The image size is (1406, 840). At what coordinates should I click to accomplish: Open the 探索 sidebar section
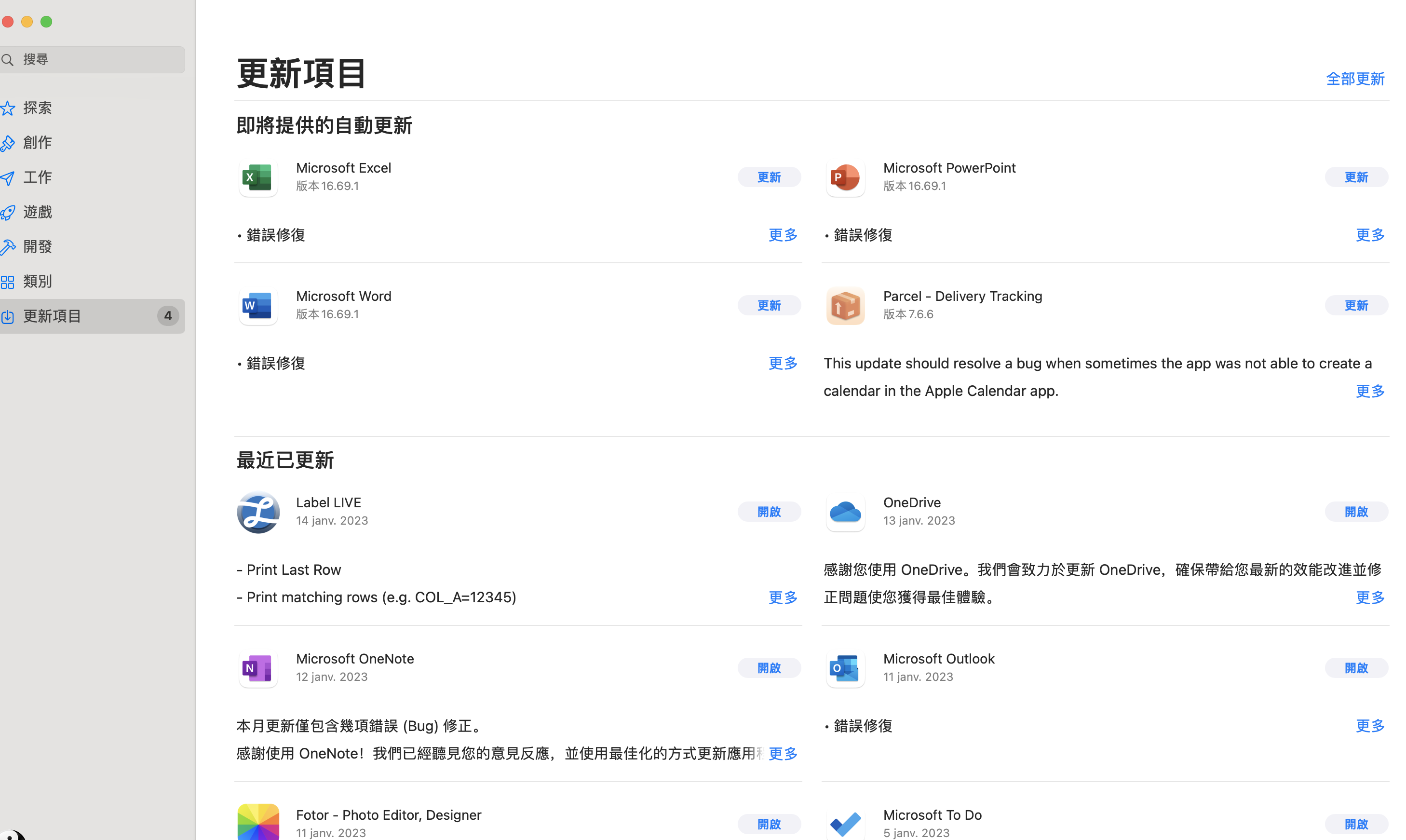point(37,108)
